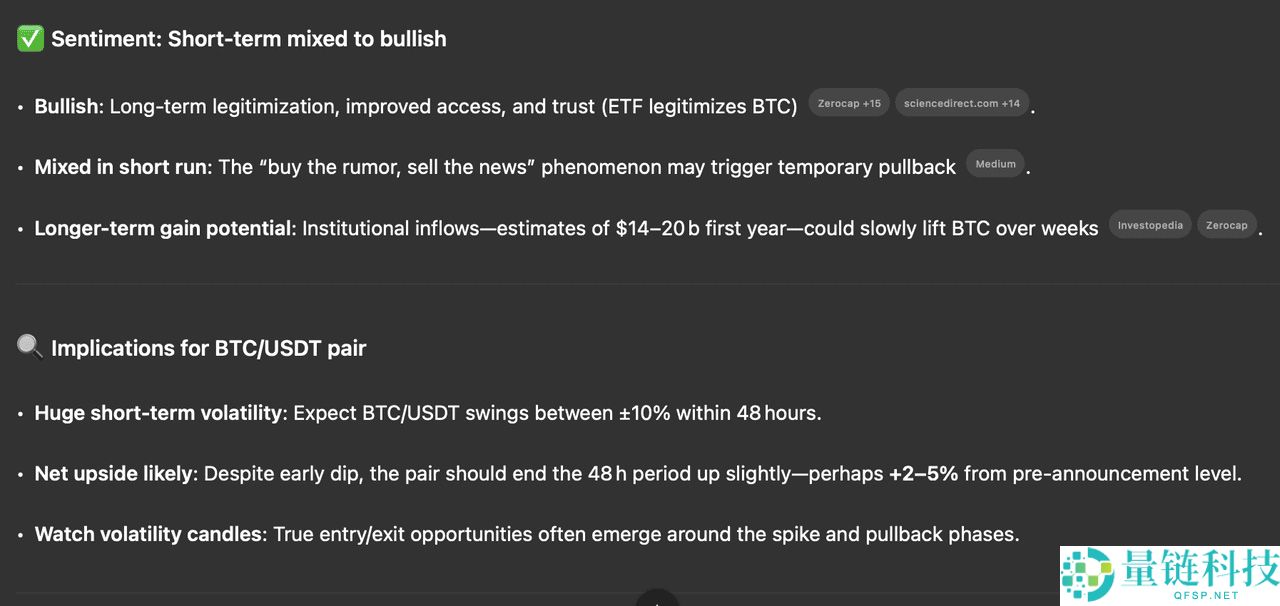Click the bold Mixed in short run label
Viewport: 1280px width, 606px height.
point(120,167)
